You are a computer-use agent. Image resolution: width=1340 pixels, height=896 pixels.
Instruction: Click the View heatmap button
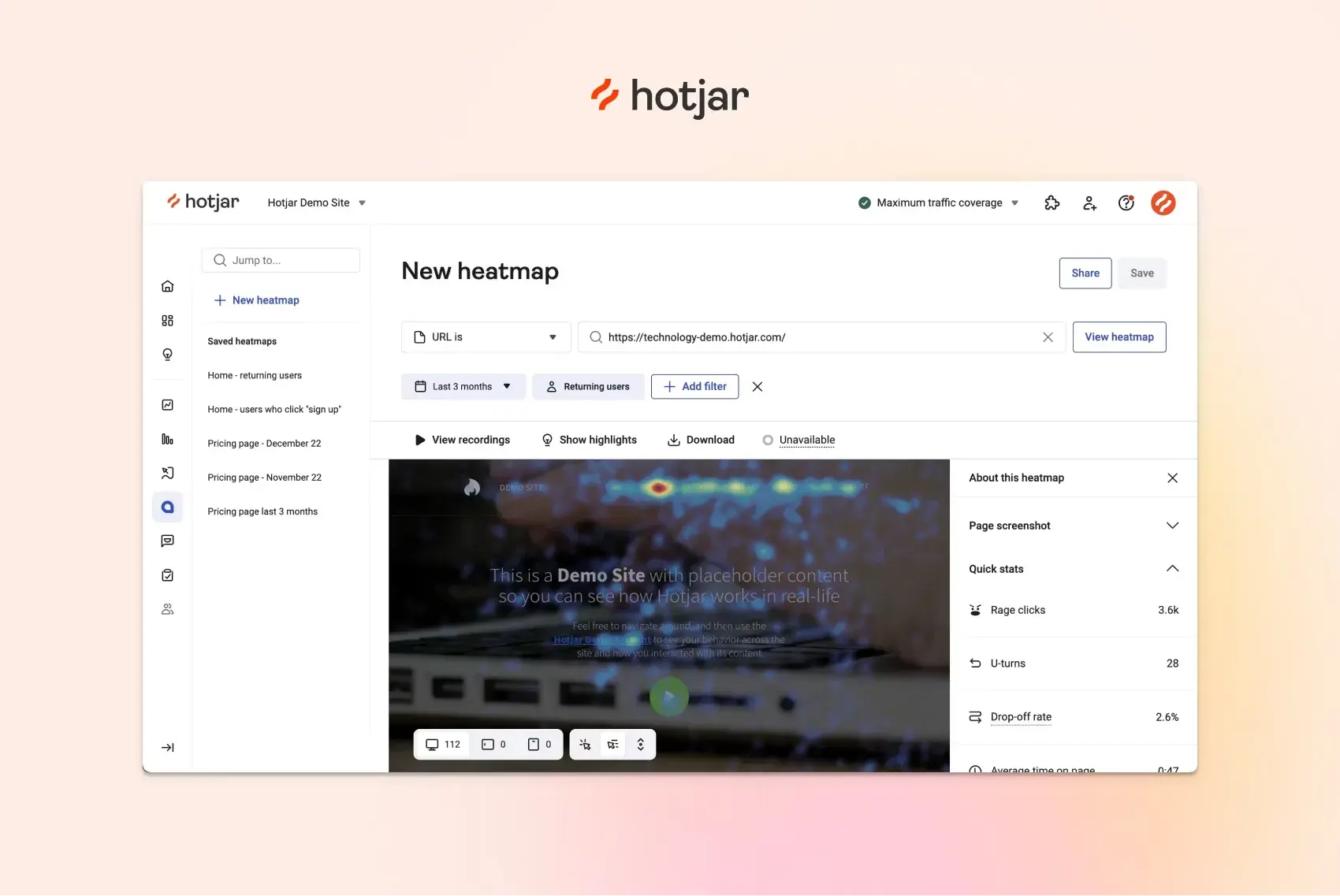(1119, 336)
